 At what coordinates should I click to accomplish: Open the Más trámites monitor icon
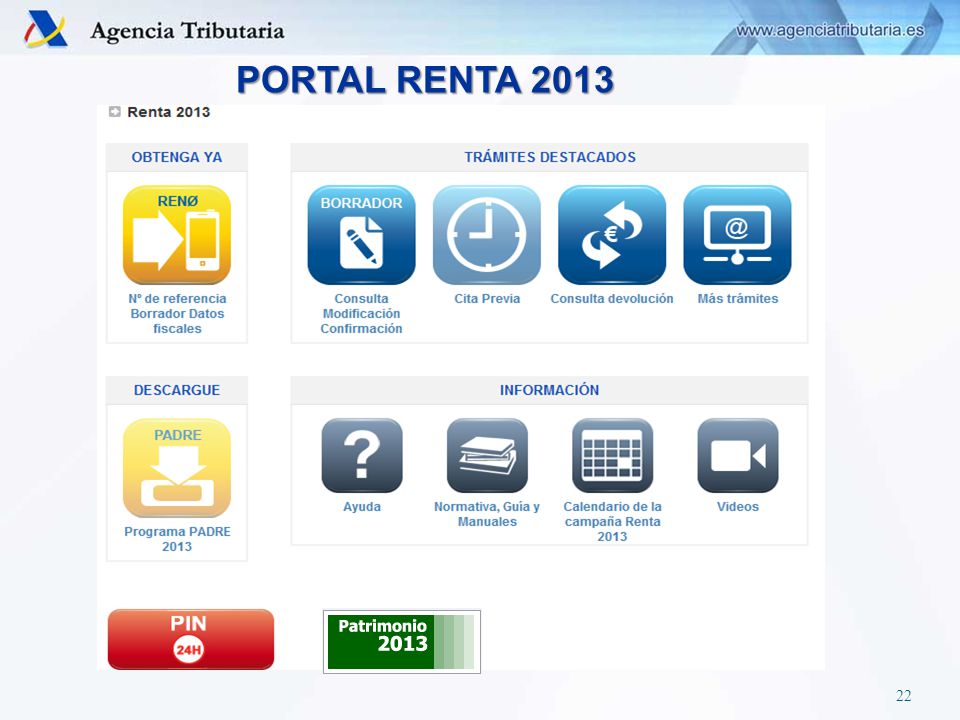click(737, 234)
